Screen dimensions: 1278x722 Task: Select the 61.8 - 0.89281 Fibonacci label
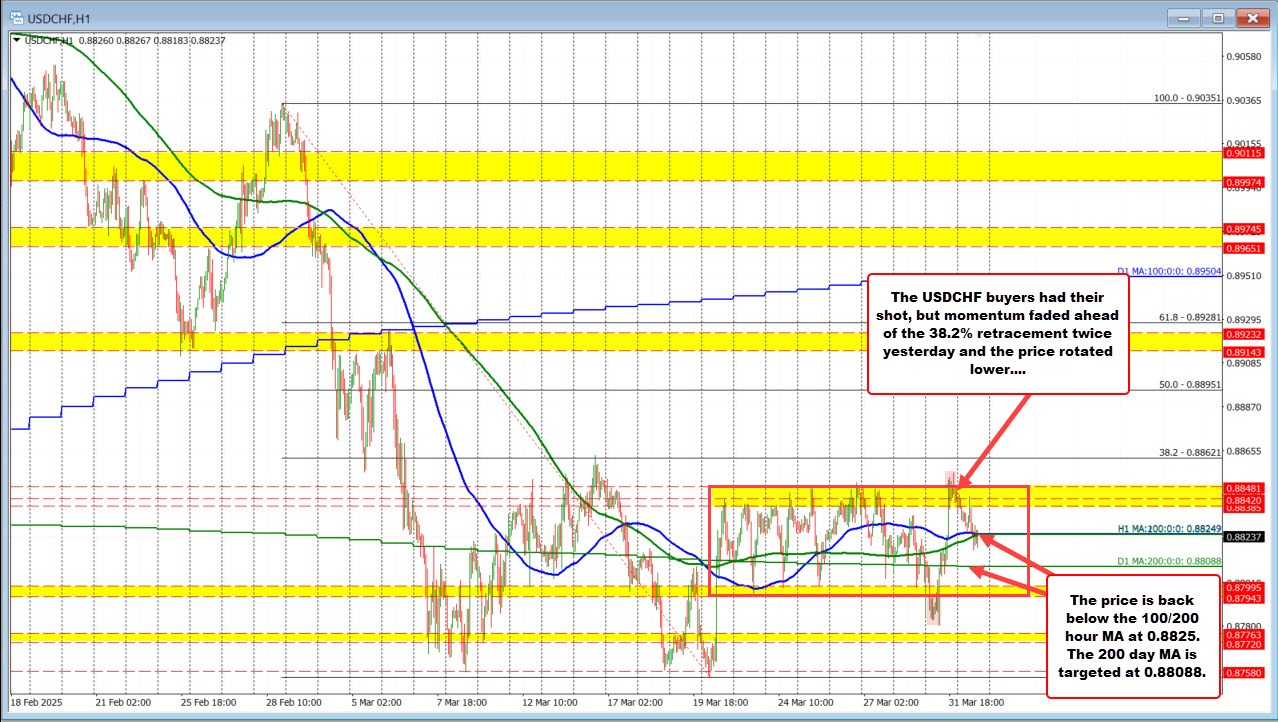click(1190, 318)
